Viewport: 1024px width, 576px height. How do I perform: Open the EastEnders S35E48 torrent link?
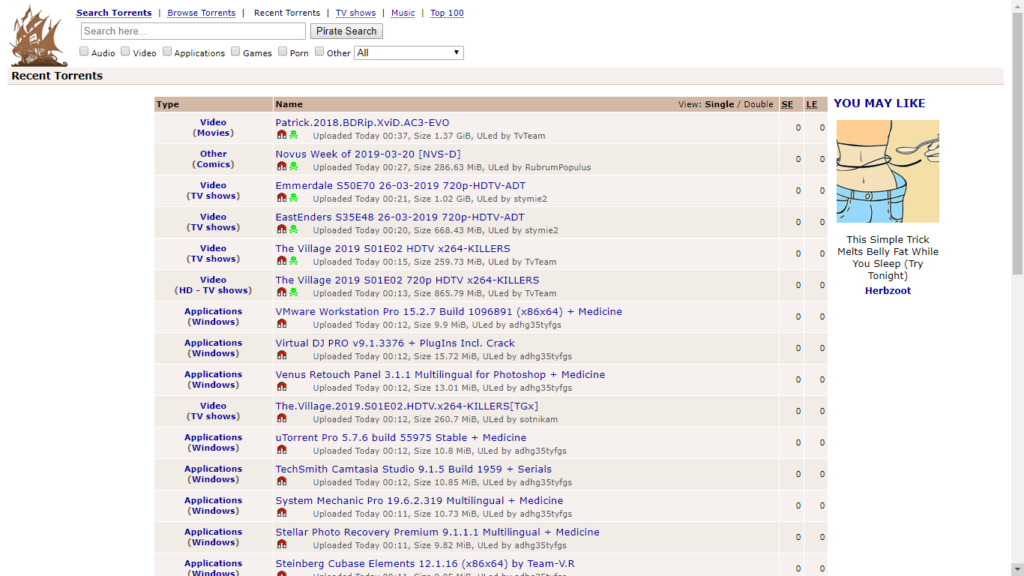(x=400, y=217)
